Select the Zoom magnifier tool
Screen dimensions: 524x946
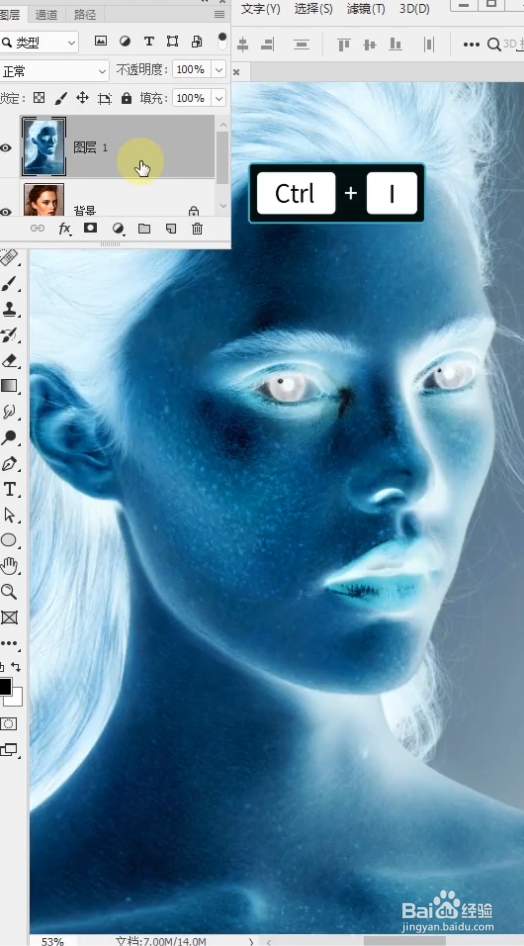click(8, 591)
